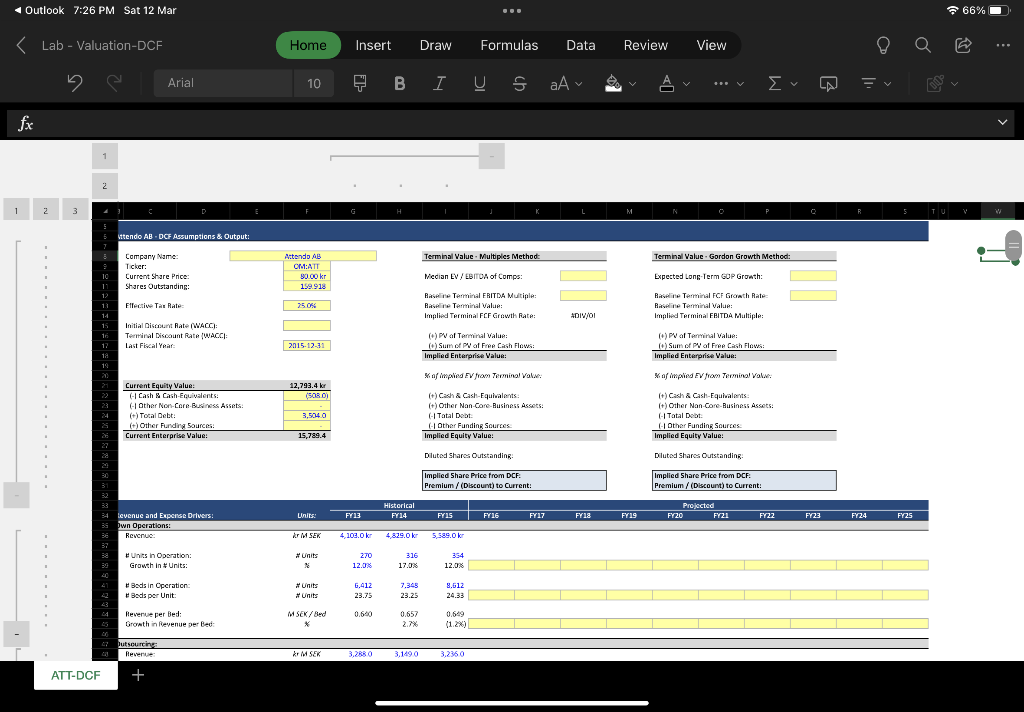Show row outline level 2
Viewport: 1024px width, 712px height.
(x=46, y=210)
